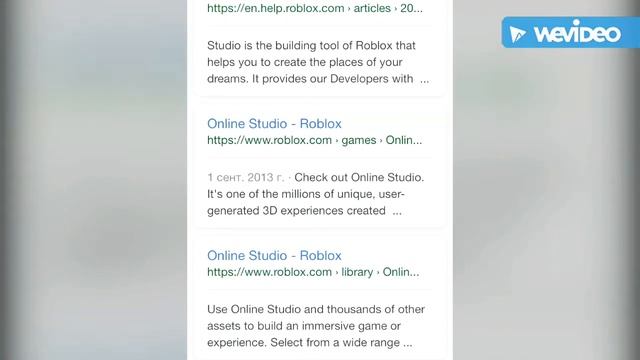Click the roblox.com library URL breadcrumb
Screen dimensions: 640x360
click(x=313, y=272)
